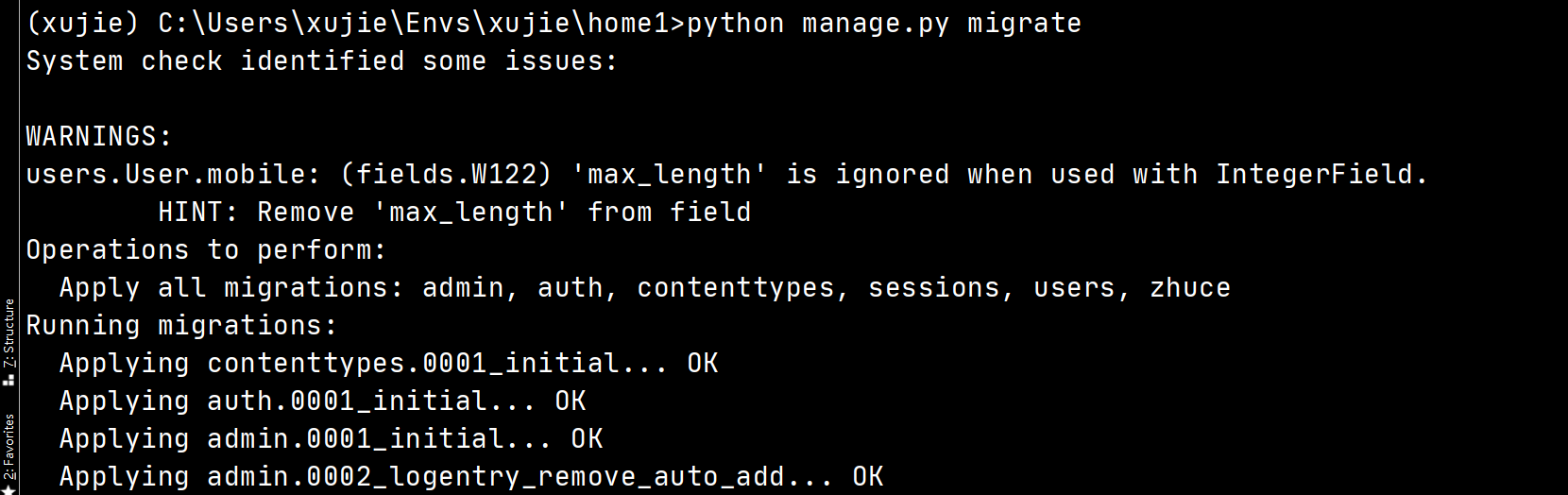
Task: Click the (xujie) virtualenv prompt prefix
Action: 83,24
